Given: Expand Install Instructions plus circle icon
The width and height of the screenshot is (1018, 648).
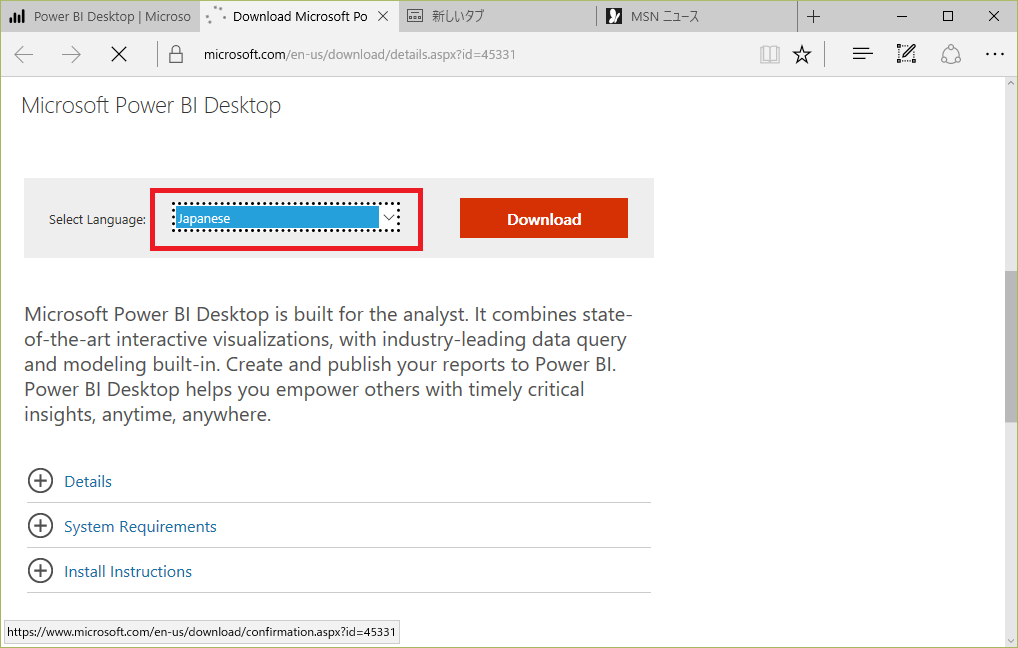Looking at the screenshot, I should pyautogui.click(x=40, y=571).
